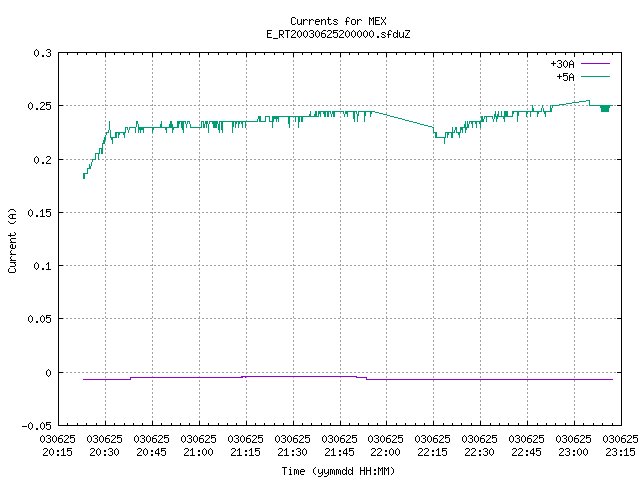Click the x-axis tick label 22:00
Viewport: 640px width, 480px height.
(x=385, y=452)
